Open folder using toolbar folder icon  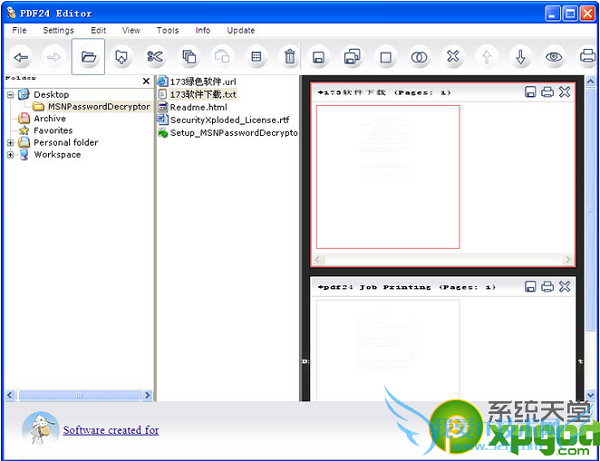(88, 57)
